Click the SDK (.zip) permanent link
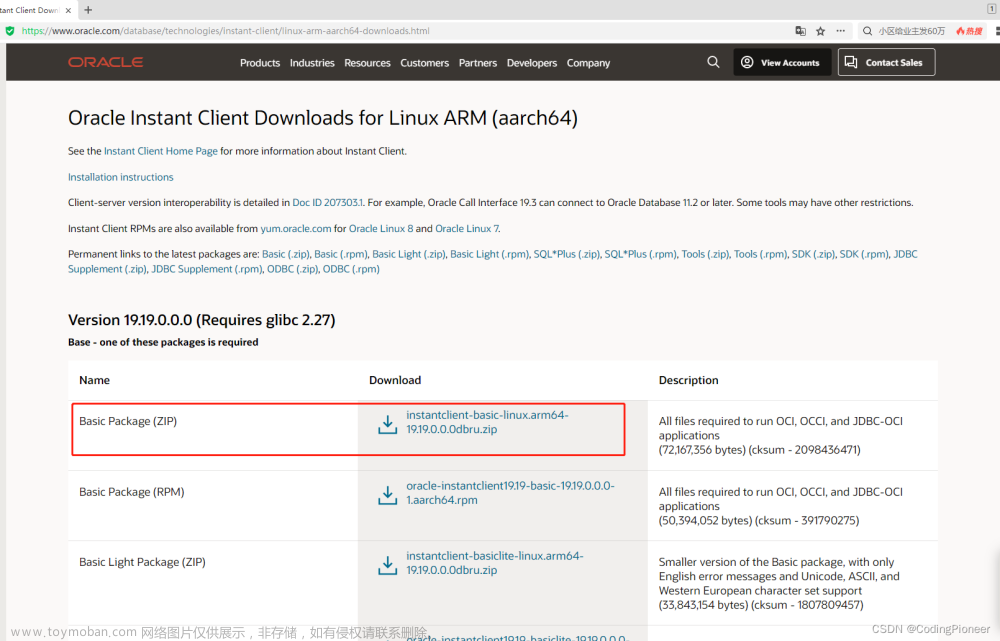This screenshot has width=1000, height=641. click(x=814, y=254)
